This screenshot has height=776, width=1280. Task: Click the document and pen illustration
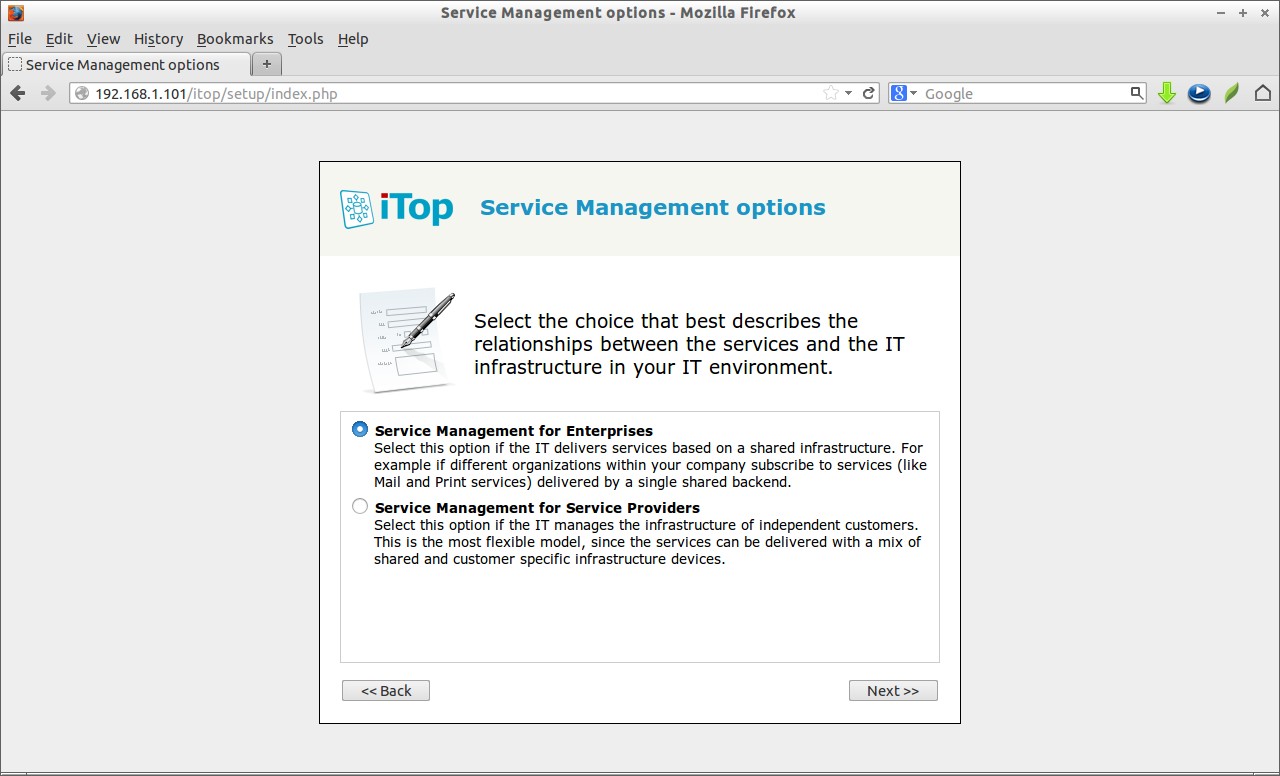(407, 341)
